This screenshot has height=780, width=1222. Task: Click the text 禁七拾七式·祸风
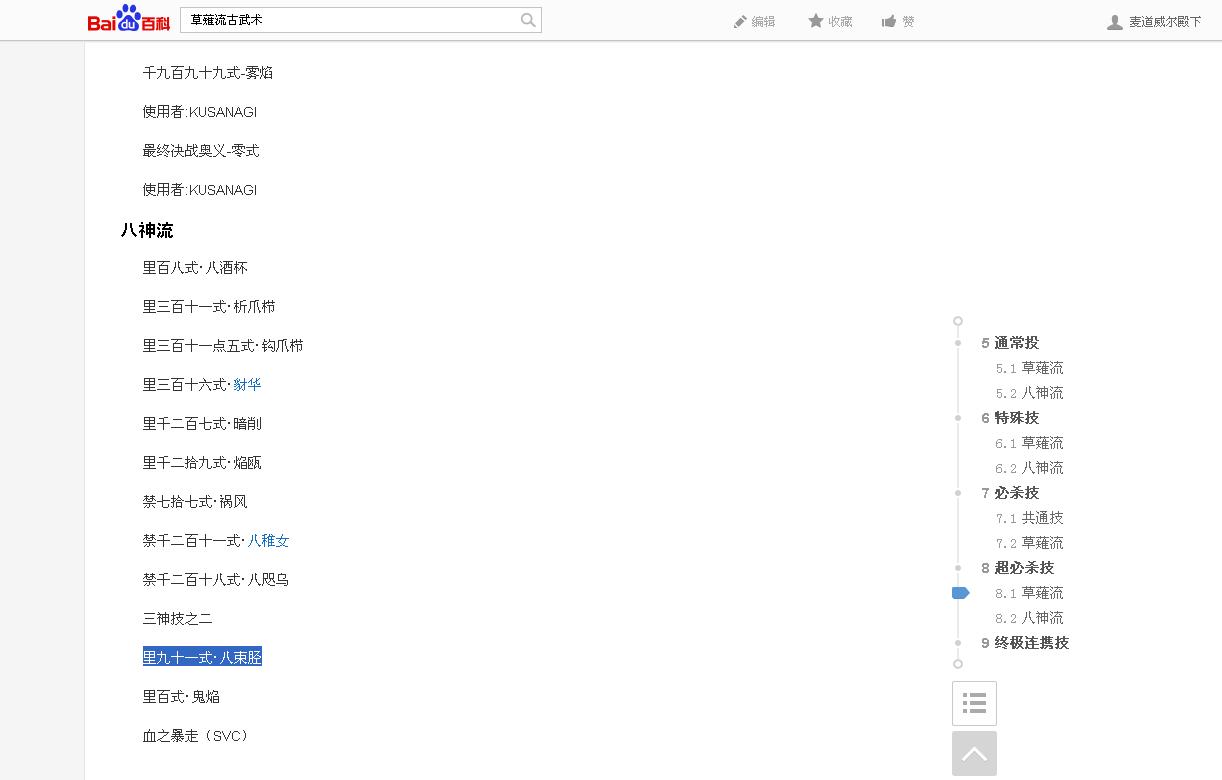[195, 502]
